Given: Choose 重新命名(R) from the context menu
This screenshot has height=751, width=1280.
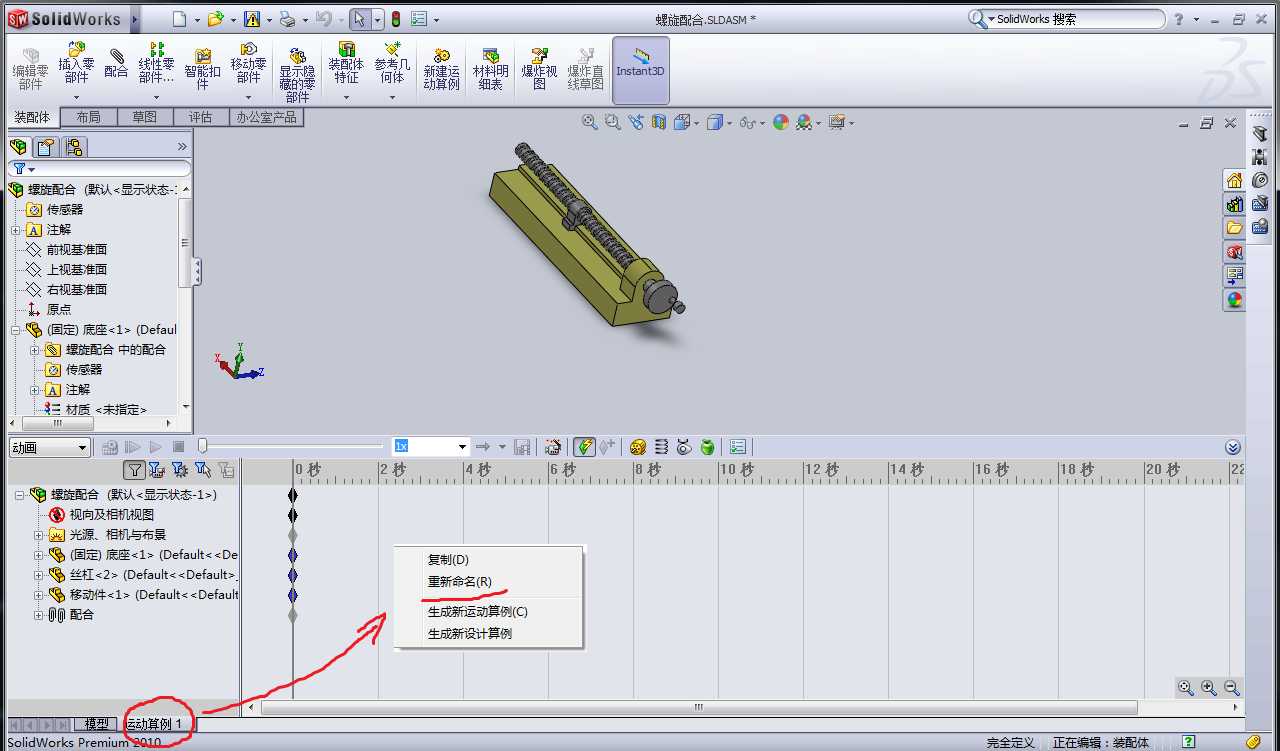Looking at the screenshot, I should (x=460, y=582).
